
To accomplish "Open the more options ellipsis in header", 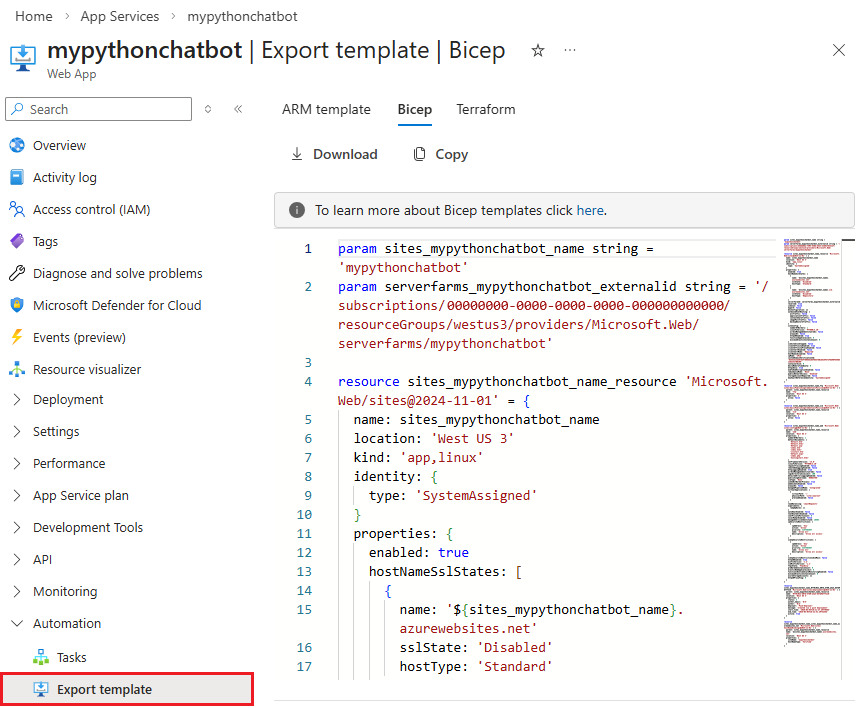I will point(570,51).
